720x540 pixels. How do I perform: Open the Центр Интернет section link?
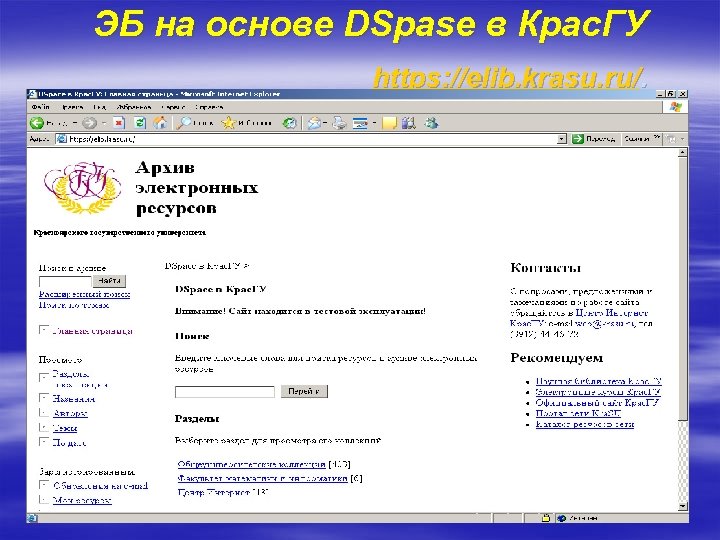coord(214,492)
